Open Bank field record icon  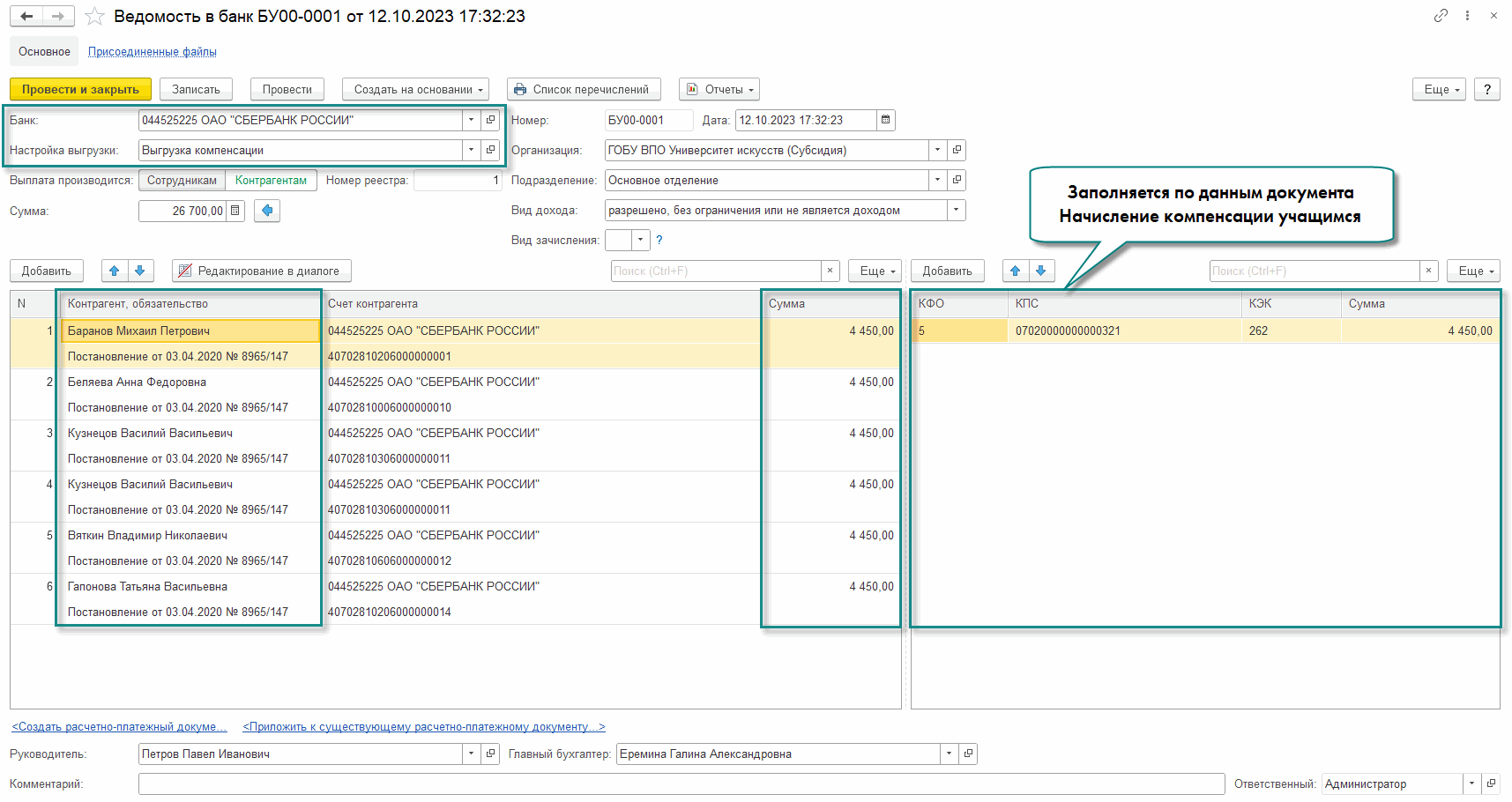click(x=491, y=120)
